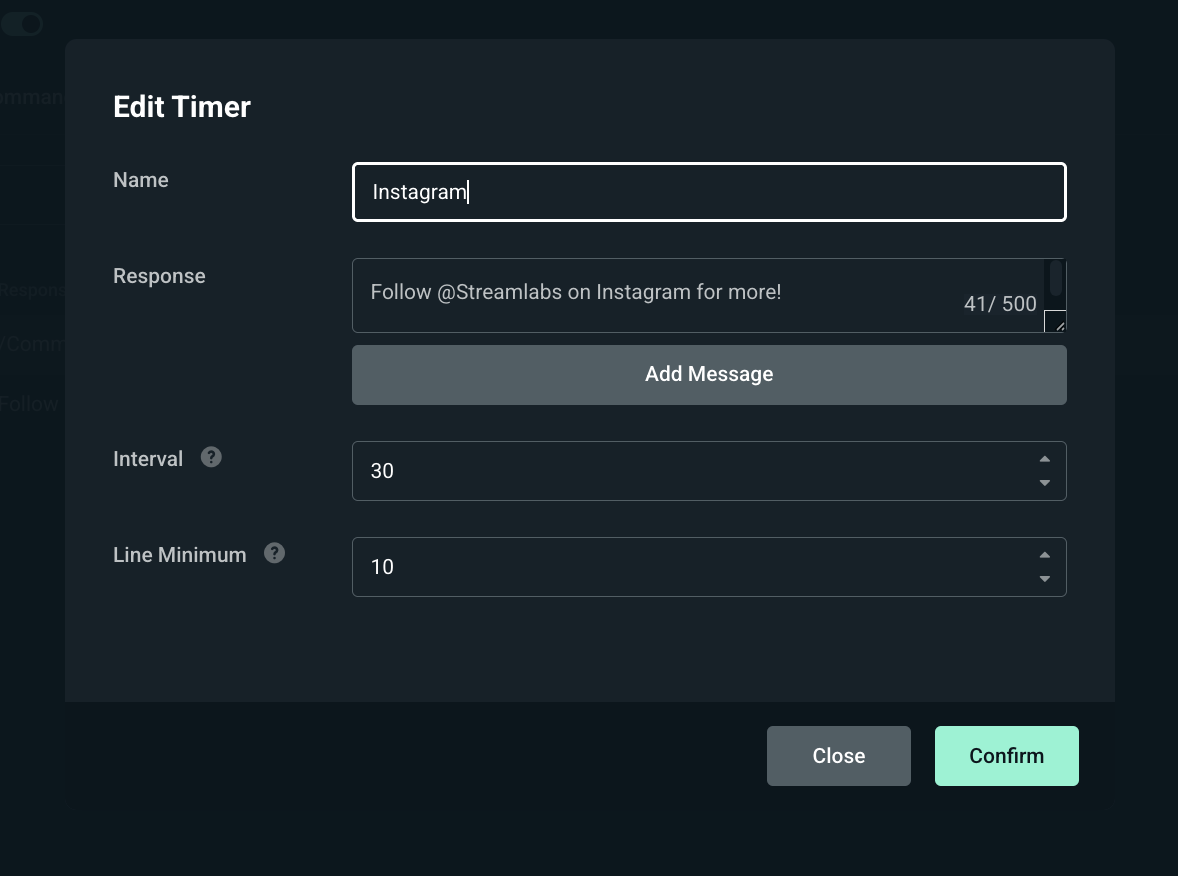Confirm the timer edits
The height and width of the screenshot is (876, 1178).
[x=1006, y=755]
